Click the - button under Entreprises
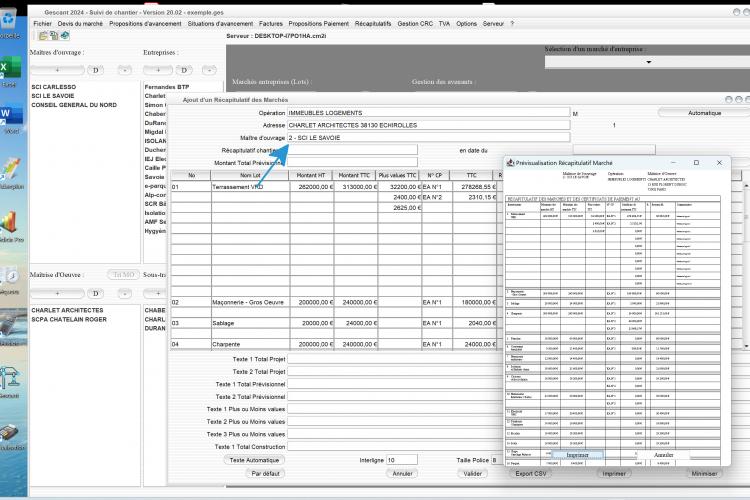The width and height of the screenshot is (750, 500). [x=209, y=70]
